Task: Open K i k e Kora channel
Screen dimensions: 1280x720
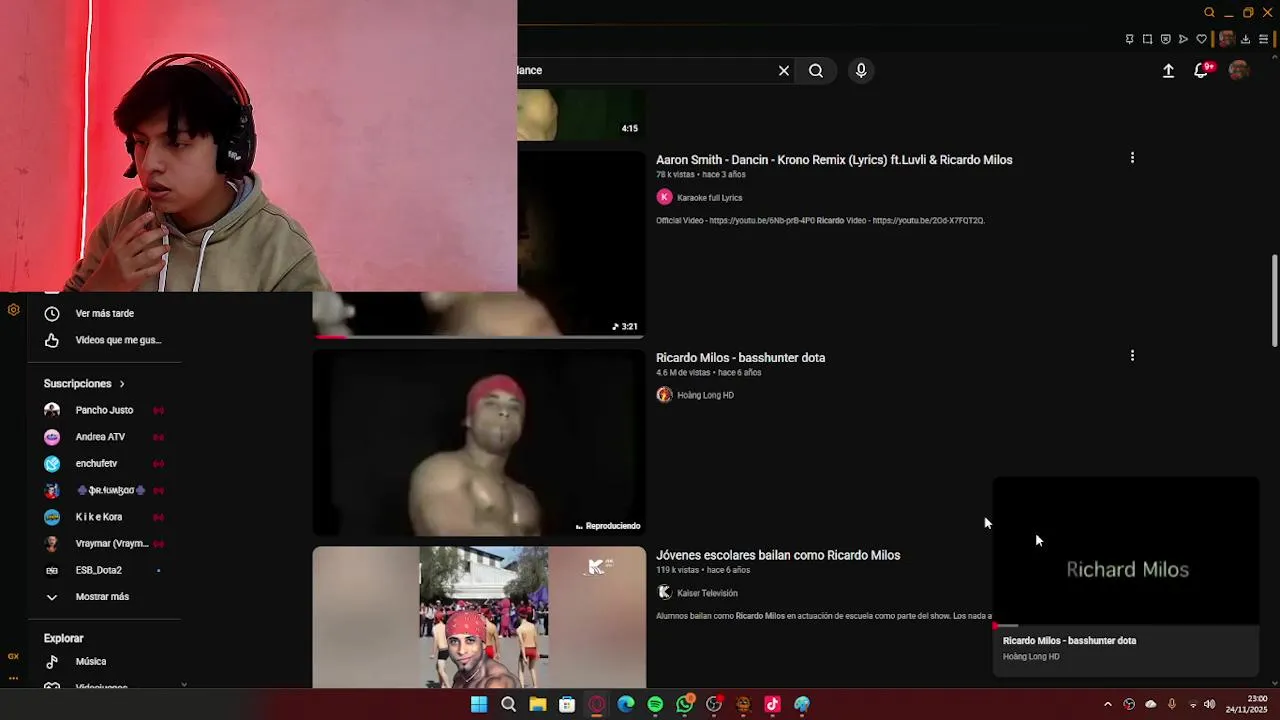Action: pyautogui.click(x=104, y=517)
